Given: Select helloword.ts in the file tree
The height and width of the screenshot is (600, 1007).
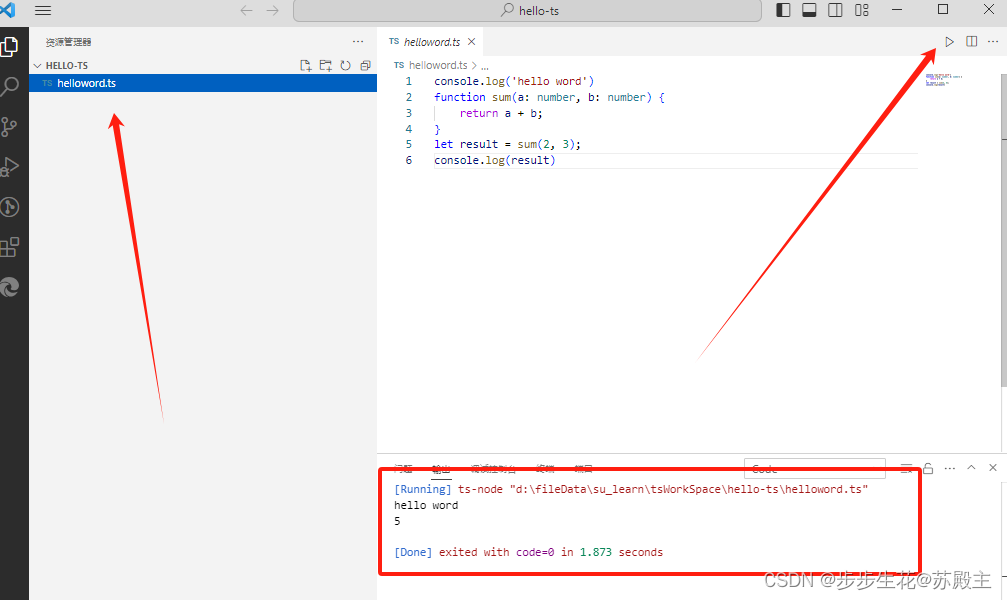Looking at the screenshot, I should [x=203, y=83].
